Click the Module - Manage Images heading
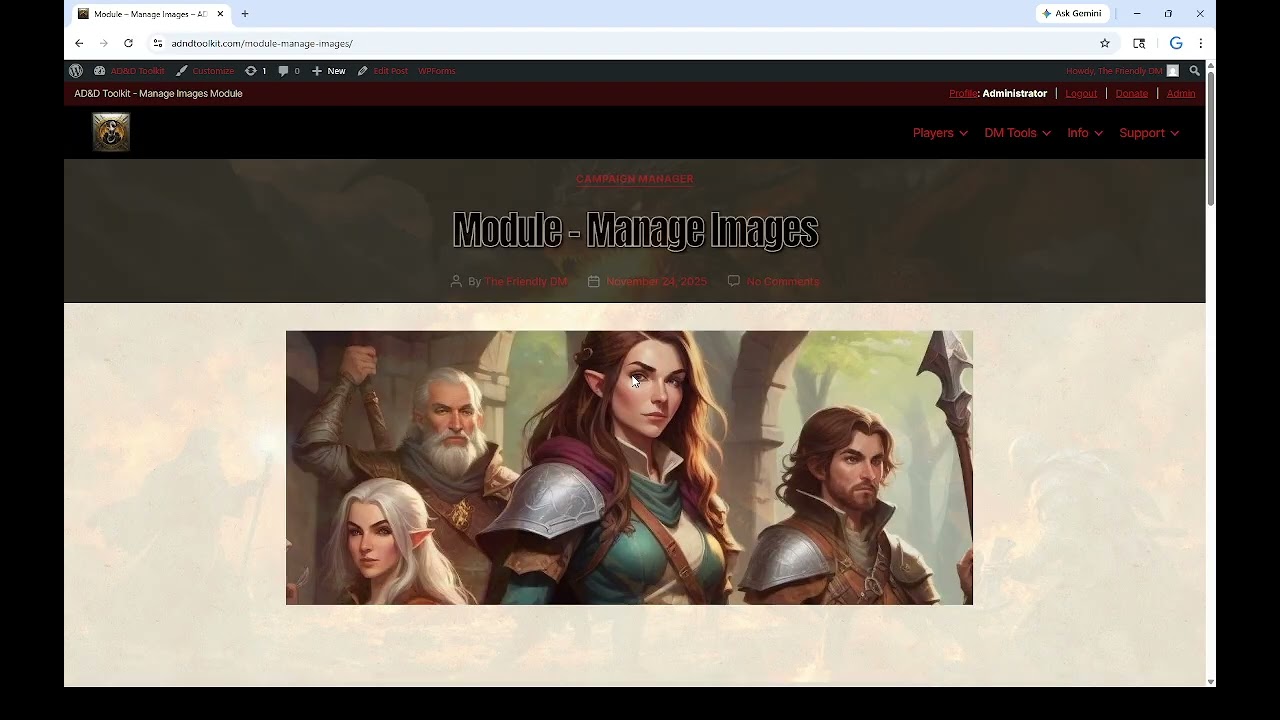 pyautogui.click(x=635, y=230)
